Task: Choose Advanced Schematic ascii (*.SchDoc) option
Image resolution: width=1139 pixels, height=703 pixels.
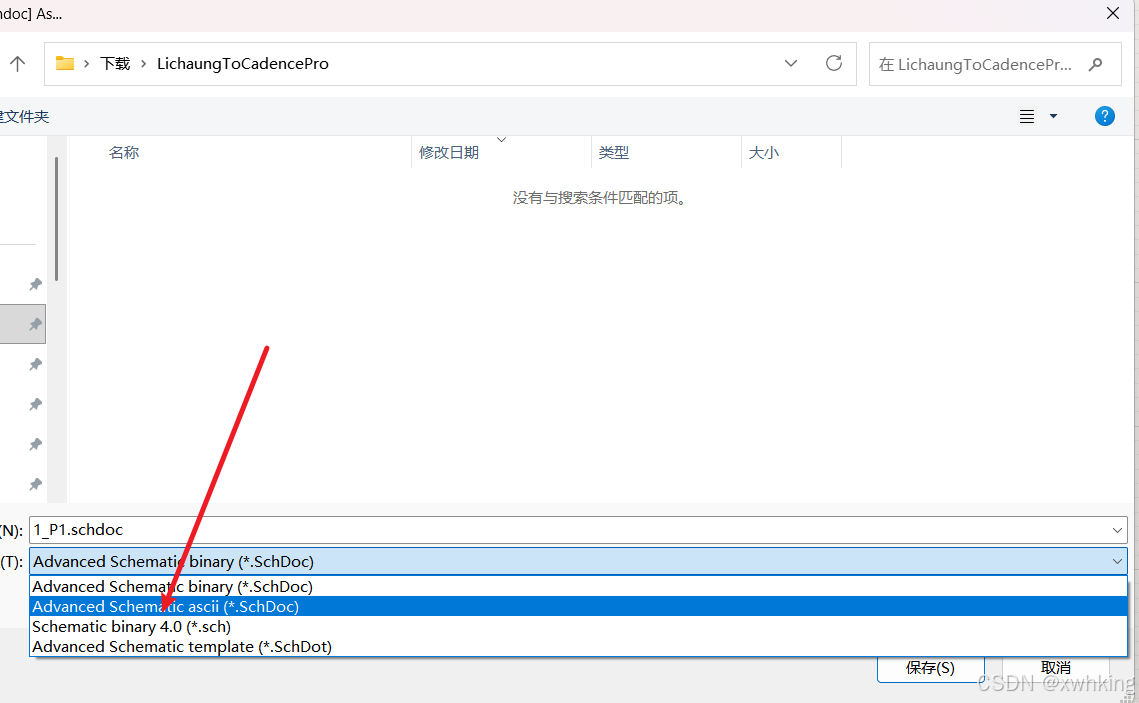Action: click(x=578, y=606)
